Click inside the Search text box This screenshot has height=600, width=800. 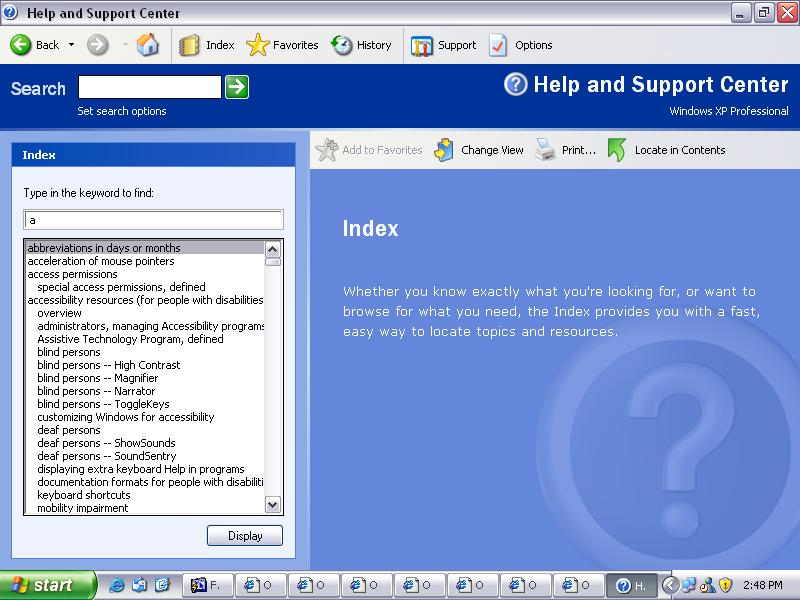(x=150, y=87)
